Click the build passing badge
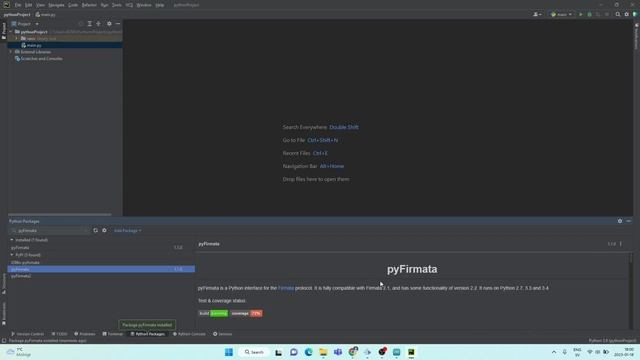Screen dimensions: 640x360 [x=213, y=313]
